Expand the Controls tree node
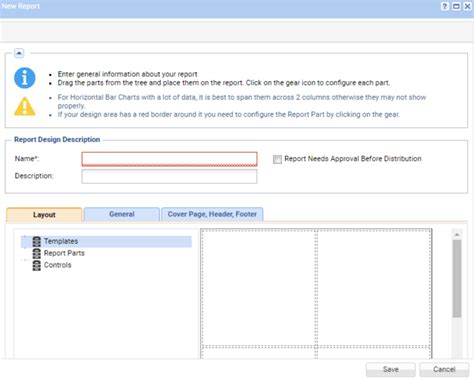 point(25,260)
